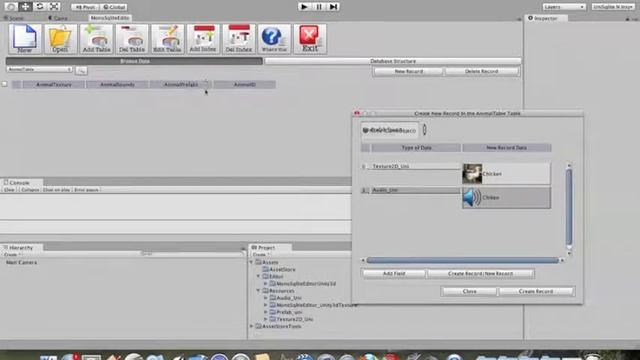Click Create Record / New Record button

pos(480,273)
